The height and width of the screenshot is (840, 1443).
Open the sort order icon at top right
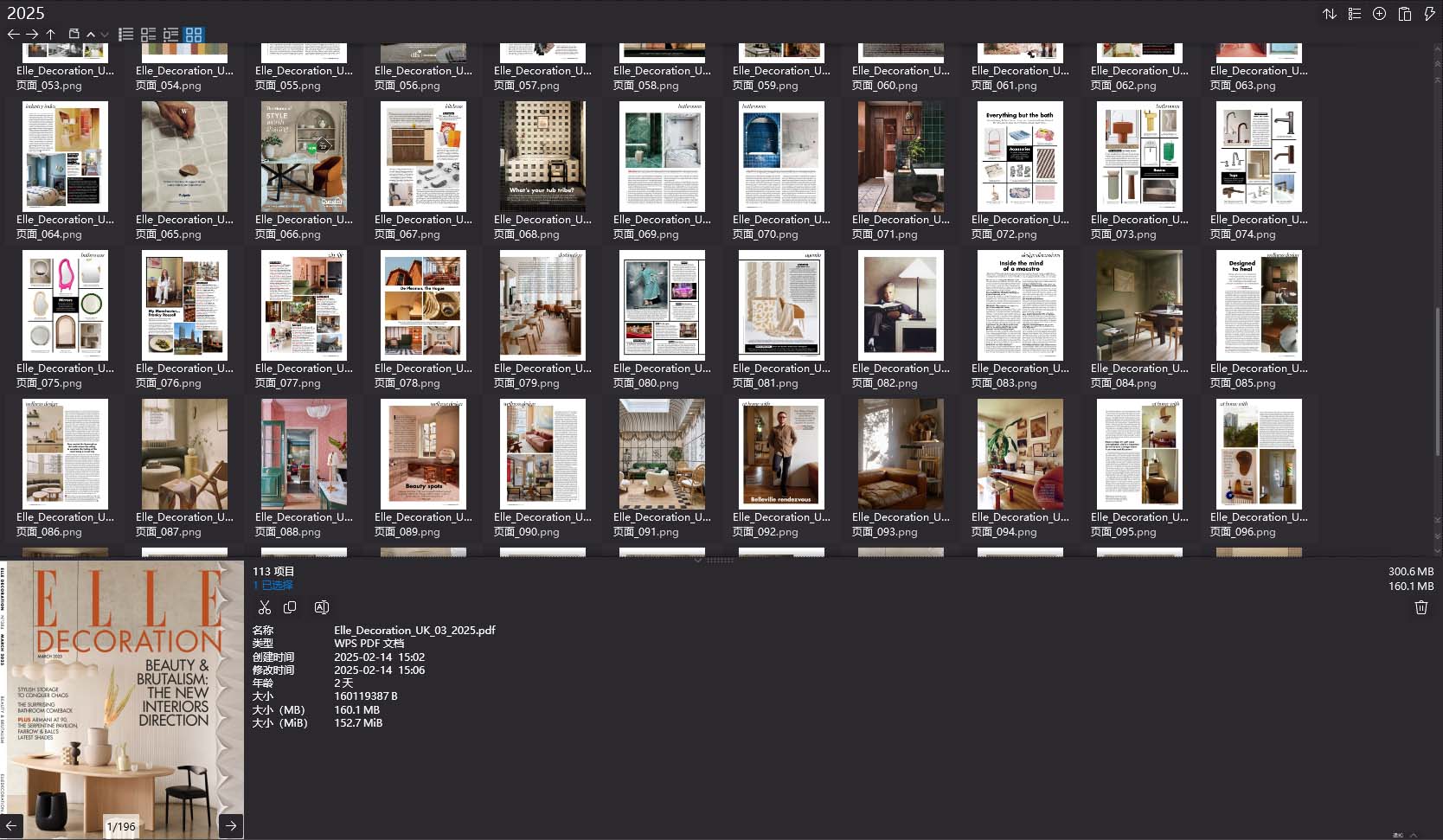[x=1330, y=14]
